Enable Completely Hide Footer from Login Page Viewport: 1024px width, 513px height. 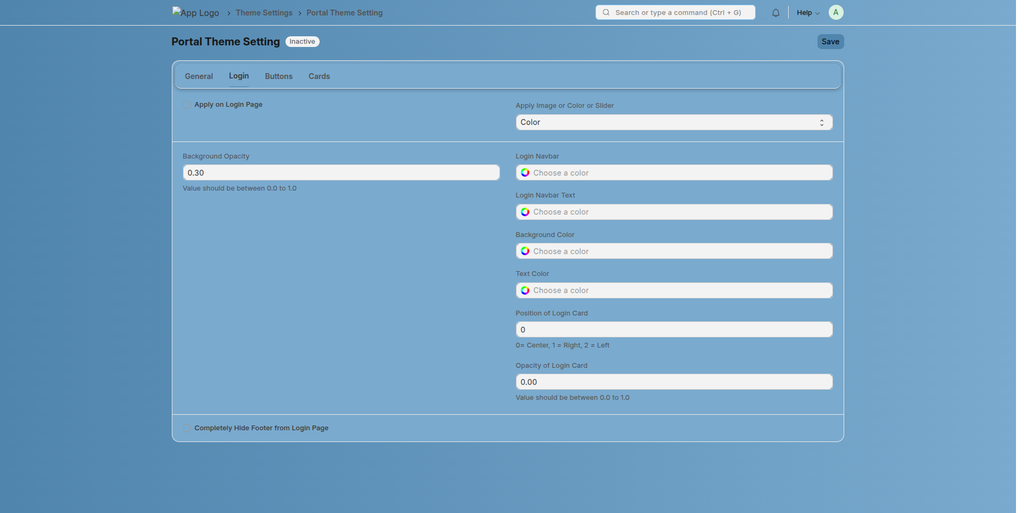tap(187, 428)
